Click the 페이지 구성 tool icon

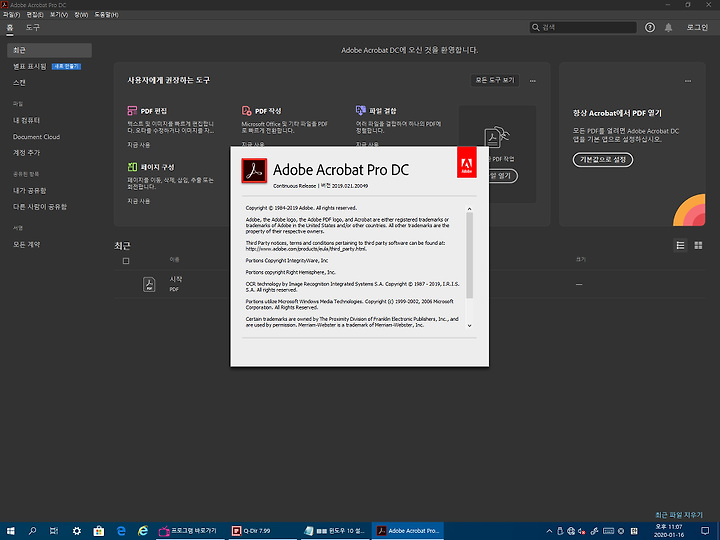[132, 167]
